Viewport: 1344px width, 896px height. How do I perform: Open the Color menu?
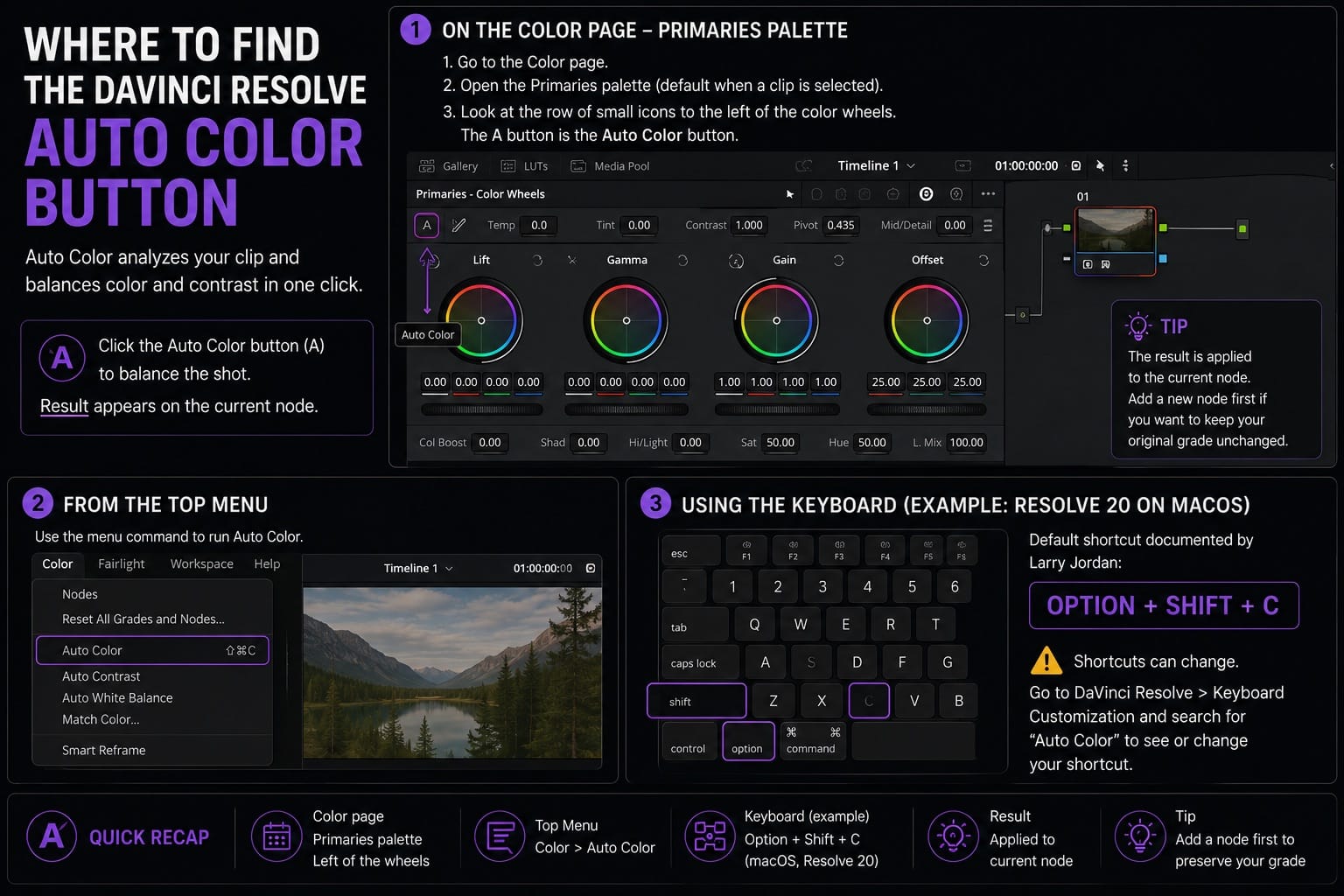[58, 563]
